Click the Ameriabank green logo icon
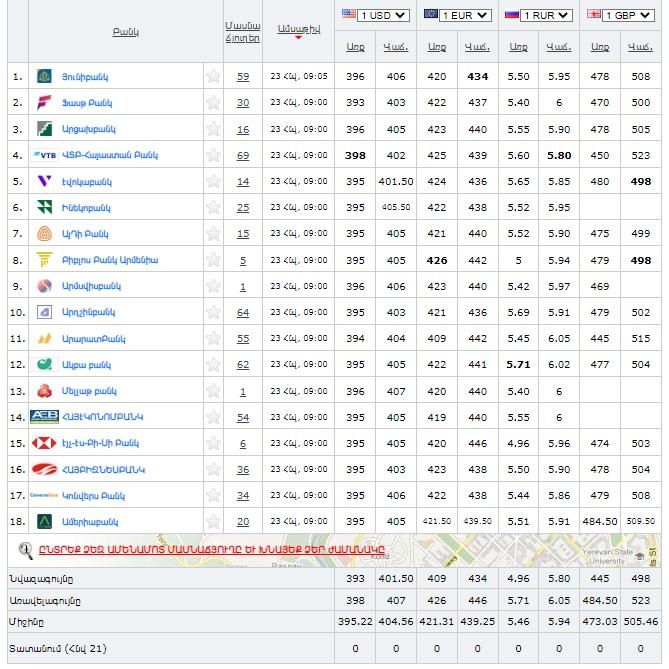This screenshot has height=669, width=669. click(44, 521)
